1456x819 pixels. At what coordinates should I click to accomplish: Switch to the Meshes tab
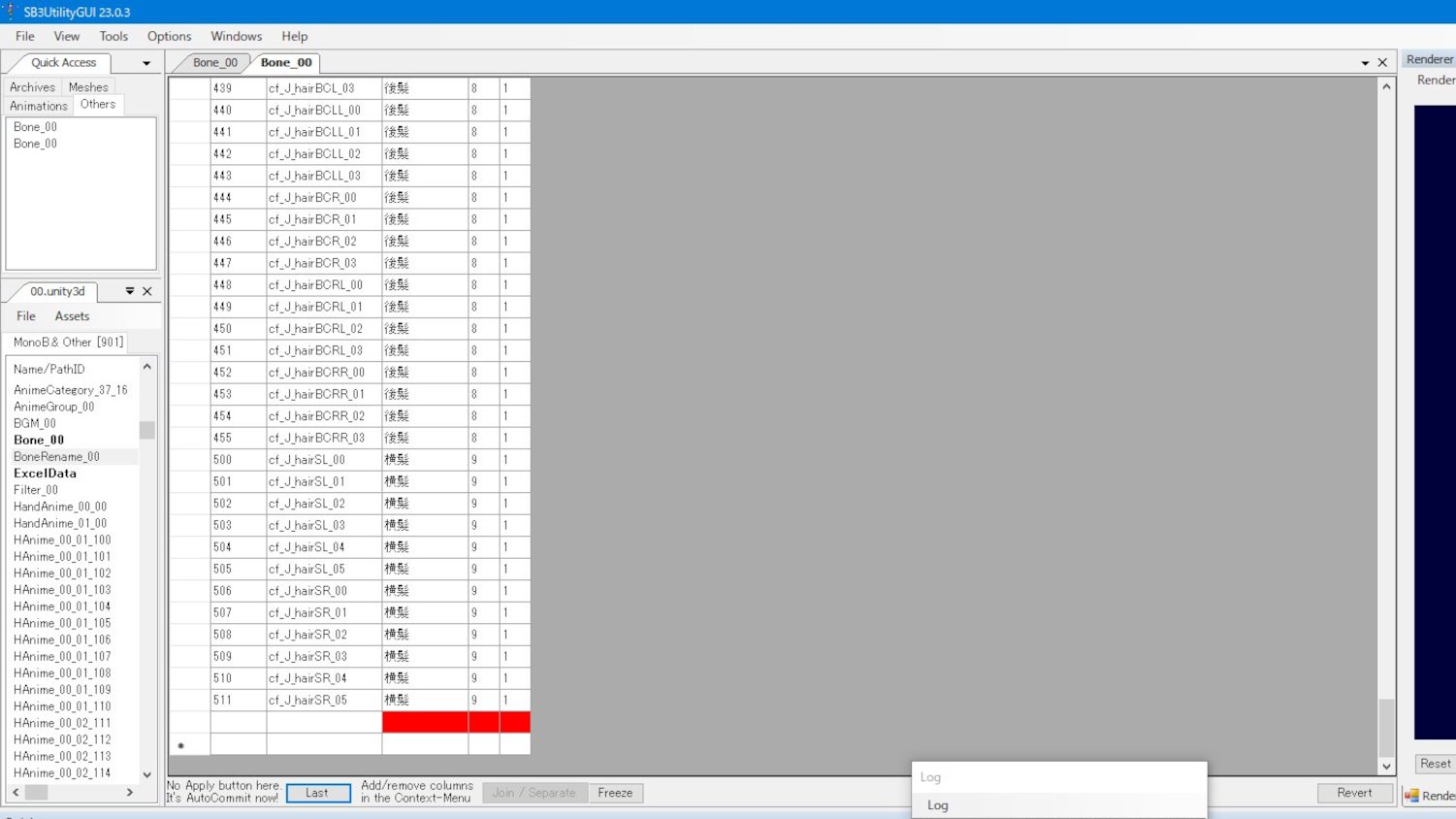[88, 86]
